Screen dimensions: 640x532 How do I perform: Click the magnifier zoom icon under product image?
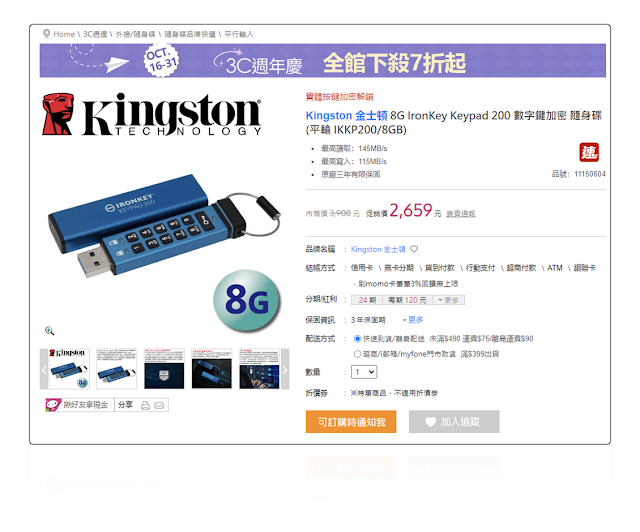pyautogui.click(x=49, y=331)
